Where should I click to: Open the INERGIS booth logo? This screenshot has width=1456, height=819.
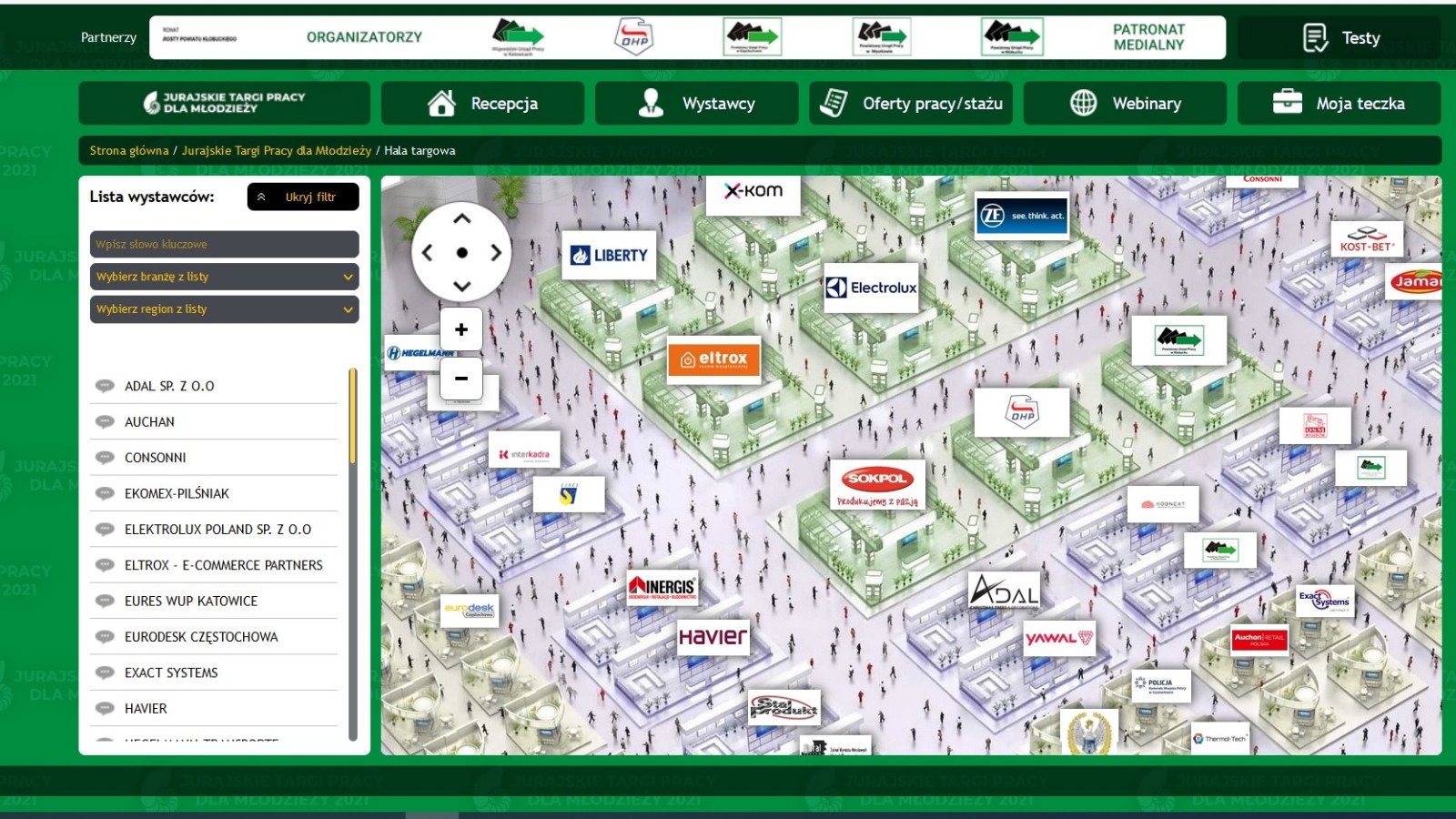(663, 587)
